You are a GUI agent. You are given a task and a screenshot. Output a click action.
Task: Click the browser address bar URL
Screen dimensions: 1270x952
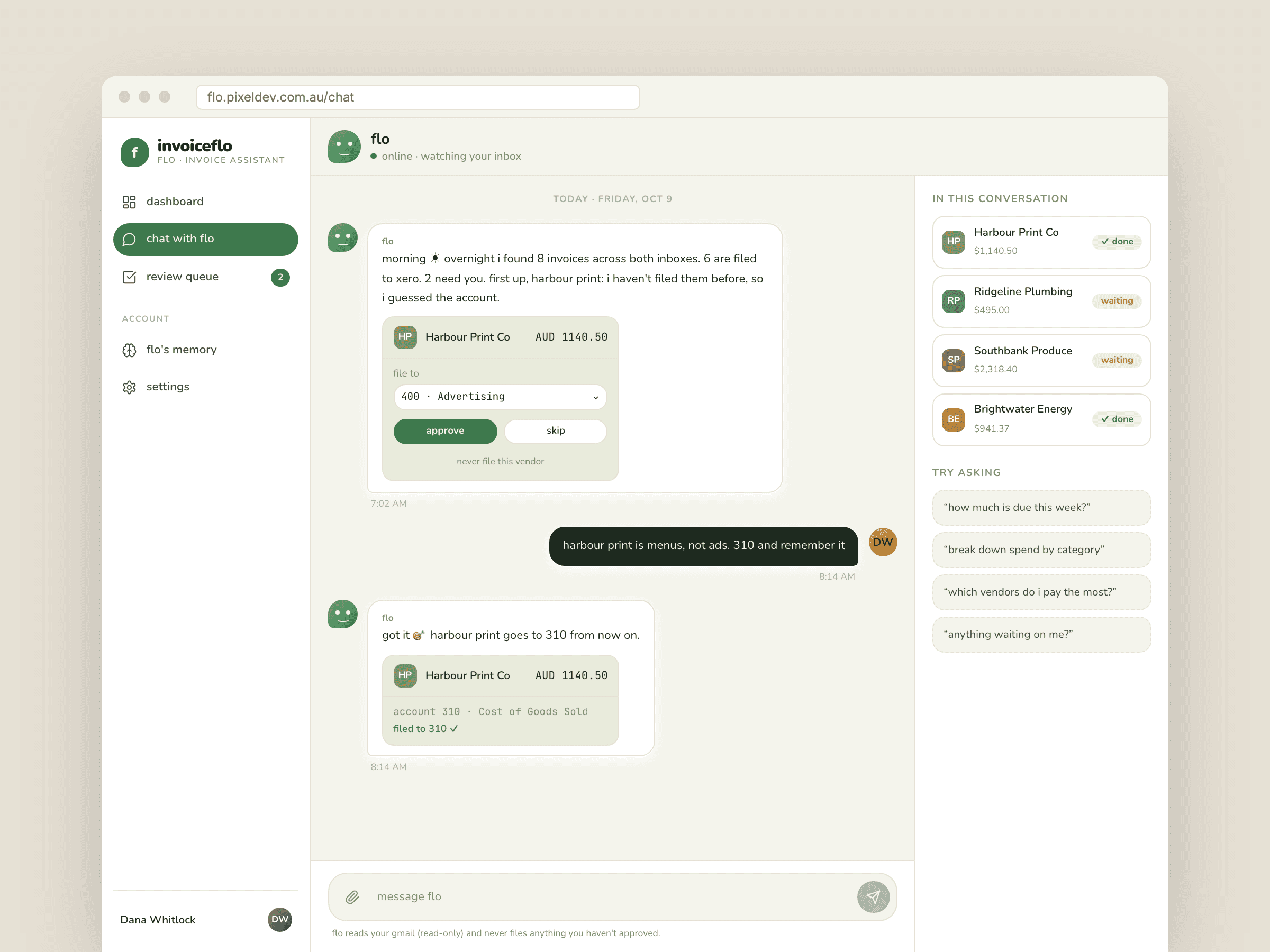click(x=418, y=97)
